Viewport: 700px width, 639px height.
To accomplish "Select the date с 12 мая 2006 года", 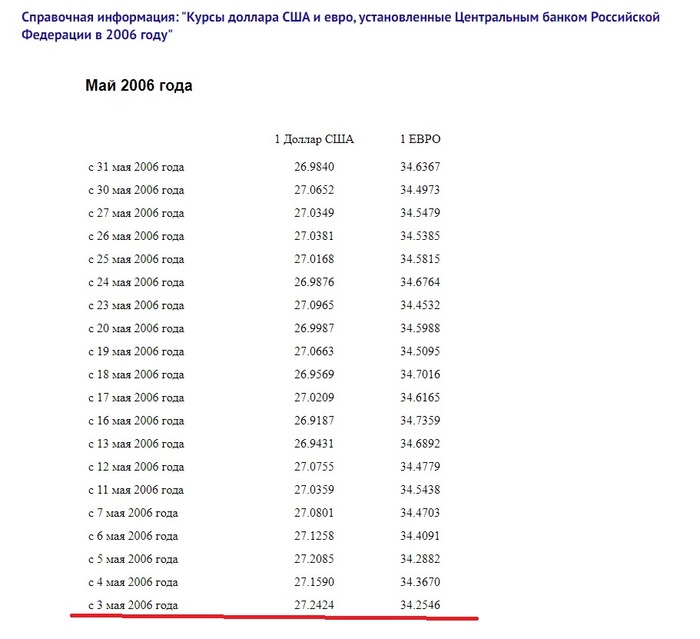I will (136, 467).
